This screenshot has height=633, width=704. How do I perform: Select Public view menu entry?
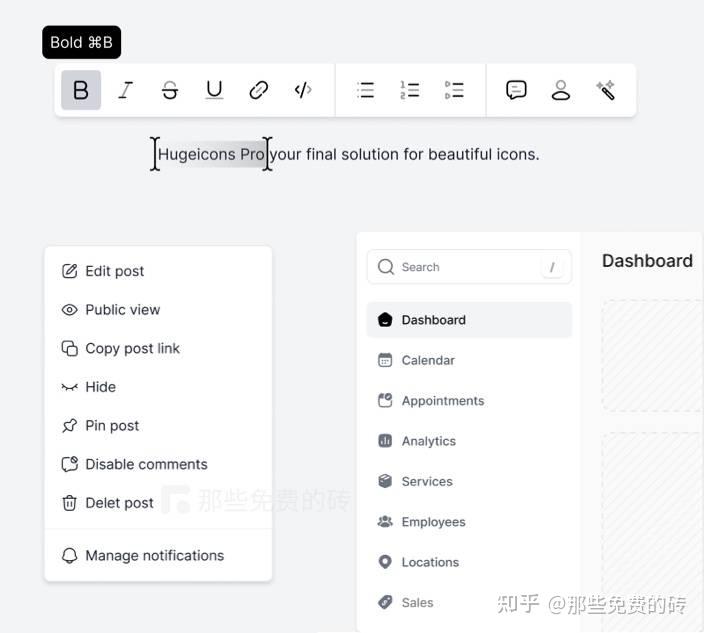(158, 310)
